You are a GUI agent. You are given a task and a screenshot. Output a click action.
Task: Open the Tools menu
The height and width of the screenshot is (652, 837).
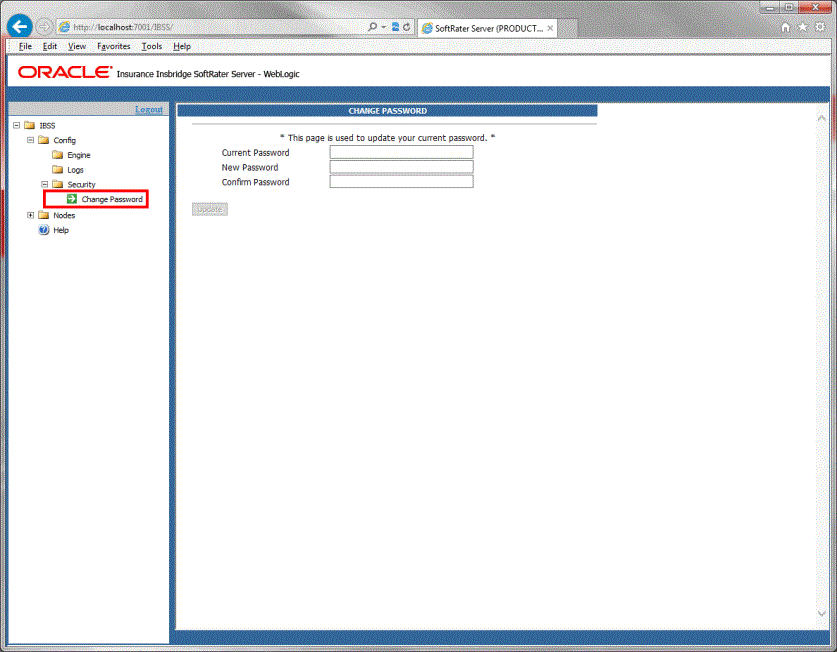pos(152,46)
